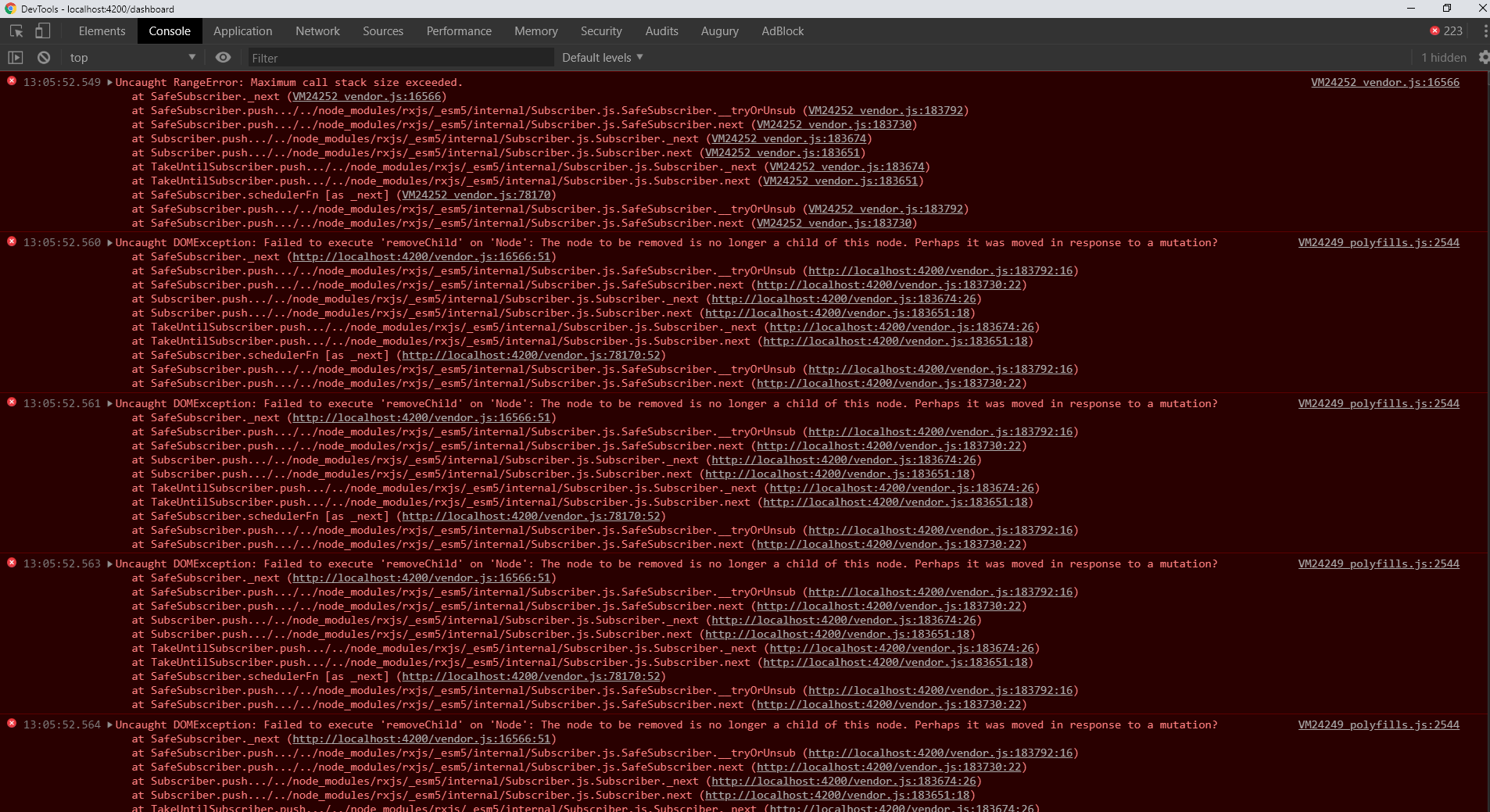
Task: Select the inspect element cursor tool
Action: [14, 30]
